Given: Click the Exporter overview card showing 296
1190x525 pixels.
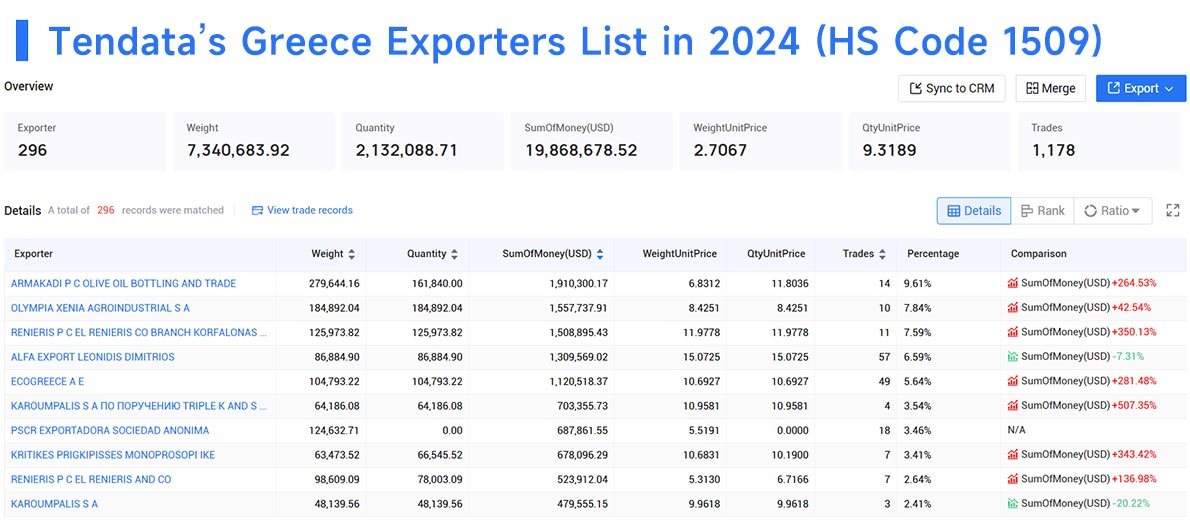Looking at the screenshot, I should [x=85, y=141].
